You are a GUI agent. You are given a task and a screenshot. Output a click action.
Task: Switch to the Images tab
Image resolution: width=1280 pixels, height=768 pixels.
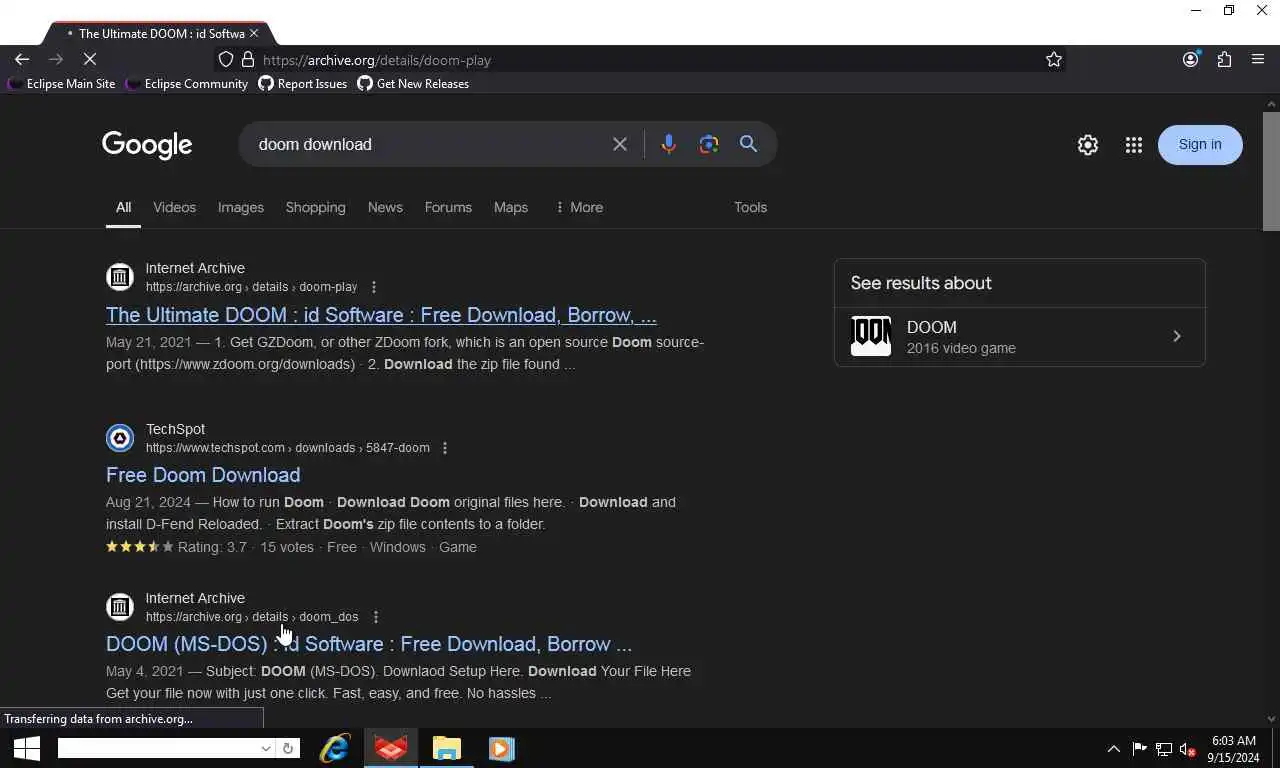point(241,207)
